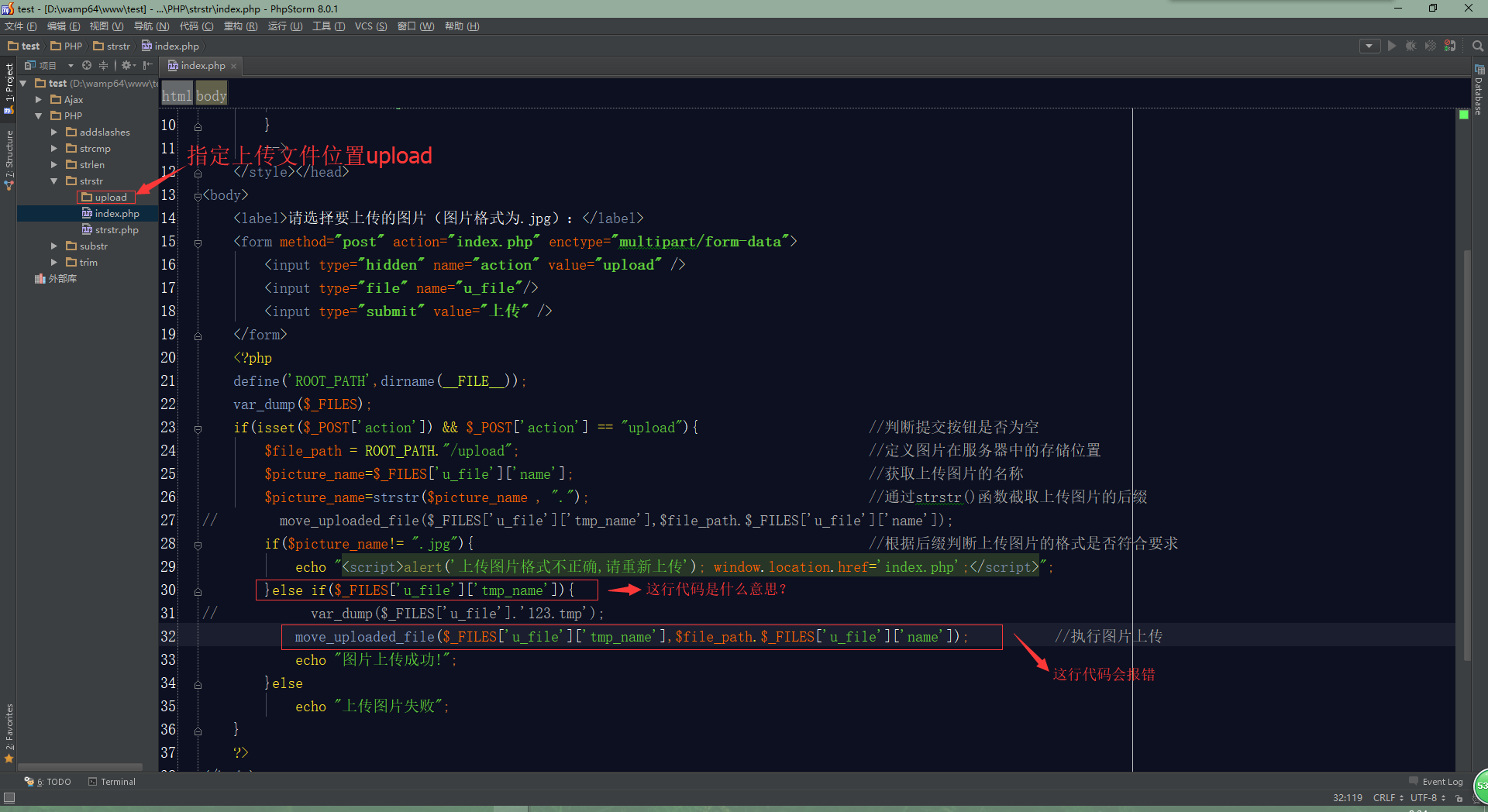
Task: Click green inspection status square
Action: (1464, 115)
